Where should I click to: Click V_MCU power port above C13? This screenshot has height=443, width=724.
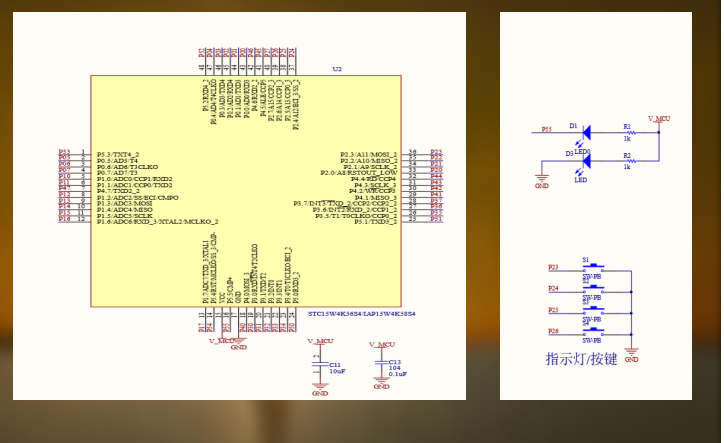382,345
